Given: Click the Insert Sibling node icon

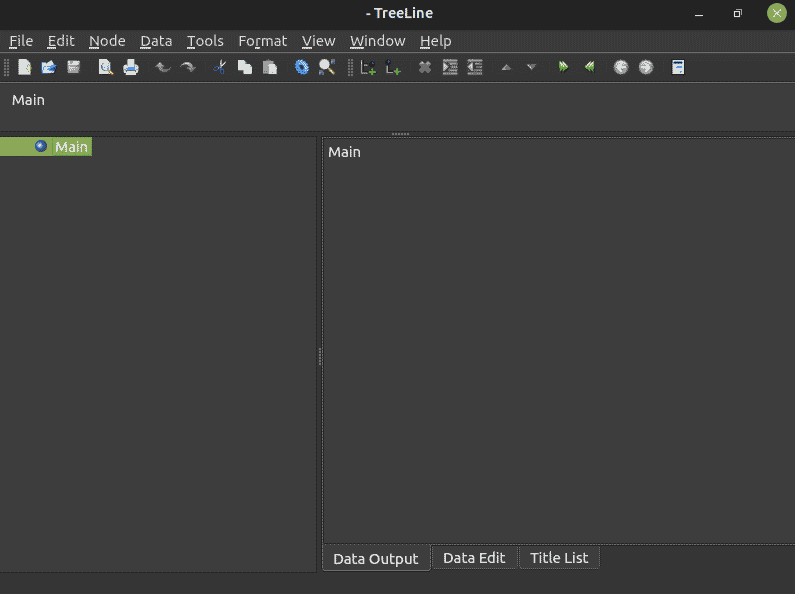Looking at the screenshot, I should click(x=393, y=67).
